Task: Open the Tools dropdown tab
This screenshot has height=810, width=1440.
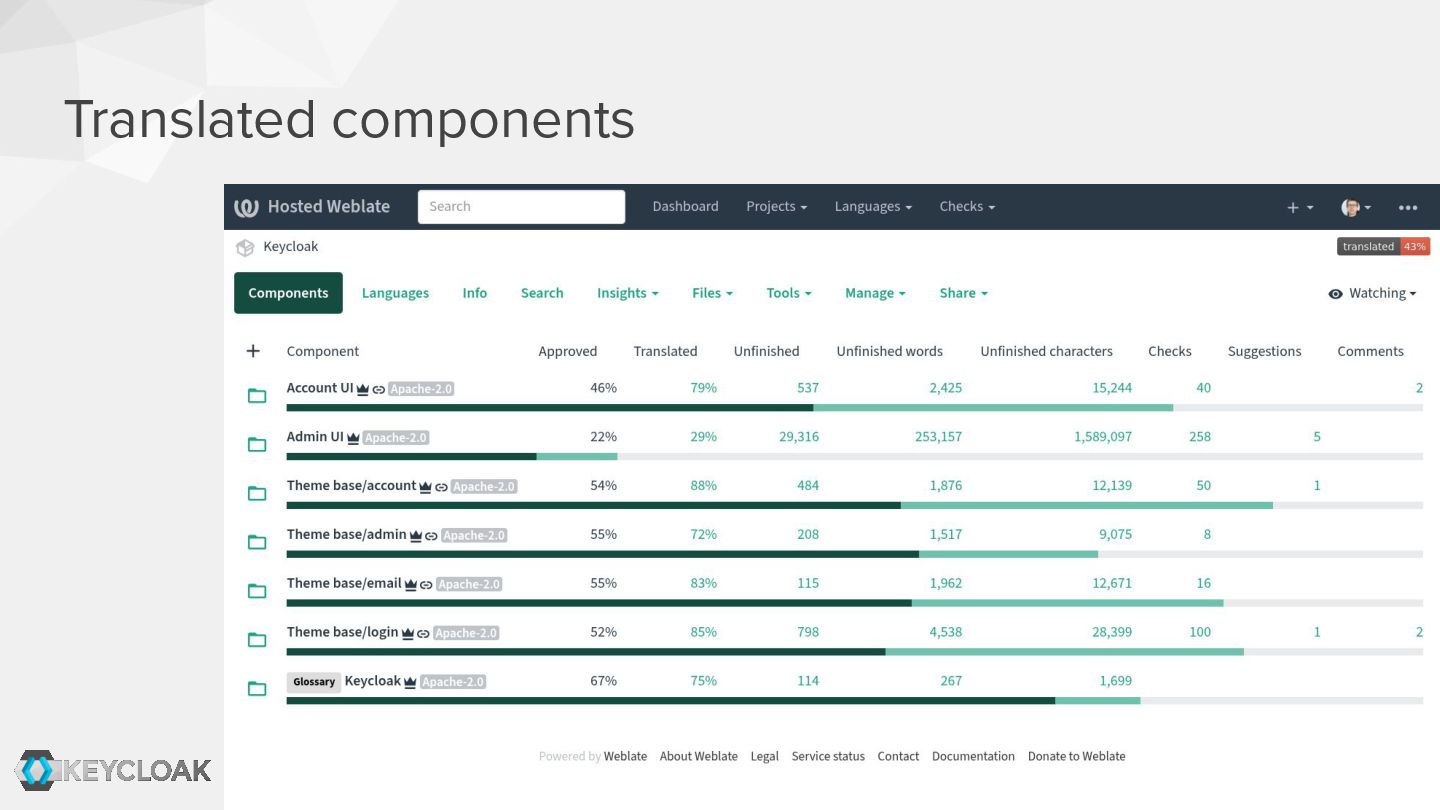Action: pyautogui.click(x=789, y=293)
